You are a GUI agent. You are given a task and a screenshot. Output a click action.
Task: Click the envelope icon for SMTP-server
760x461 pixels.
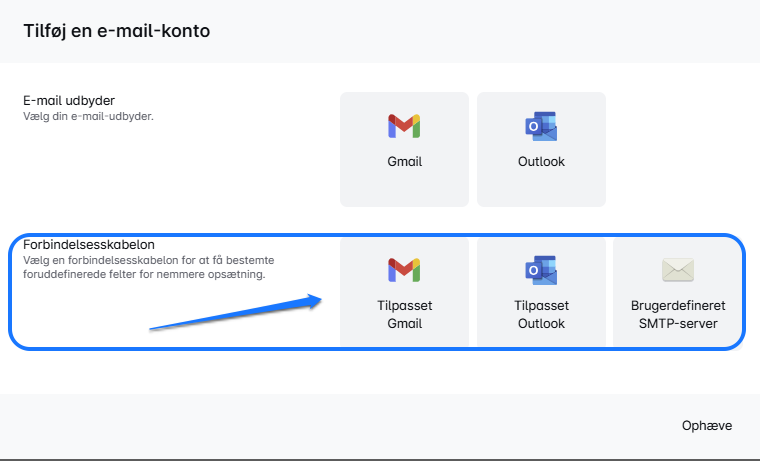[x=677, y=269]
